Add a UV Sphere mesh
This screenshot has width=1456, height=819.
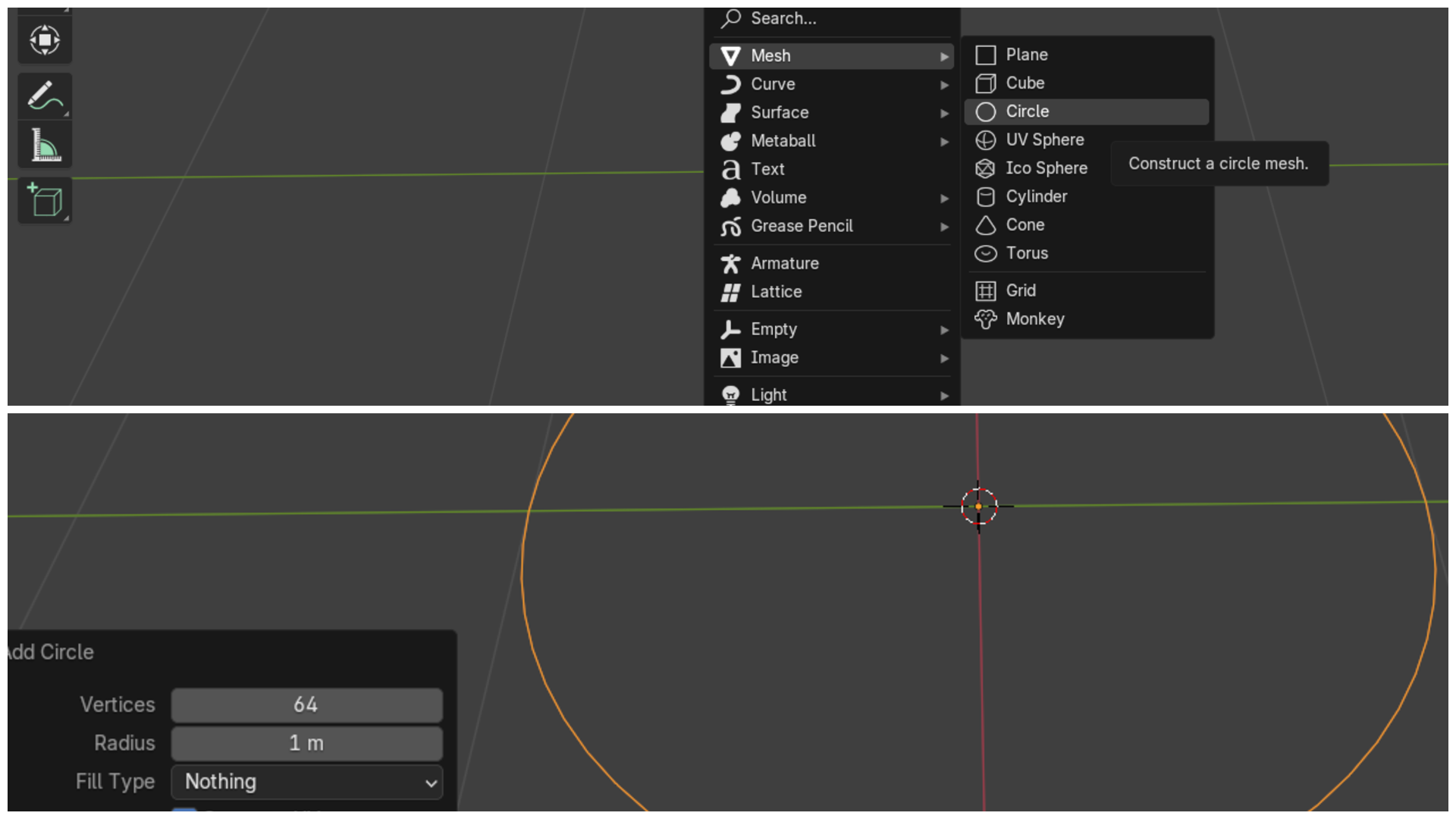pyautogui.click(x=1087, y=140)
